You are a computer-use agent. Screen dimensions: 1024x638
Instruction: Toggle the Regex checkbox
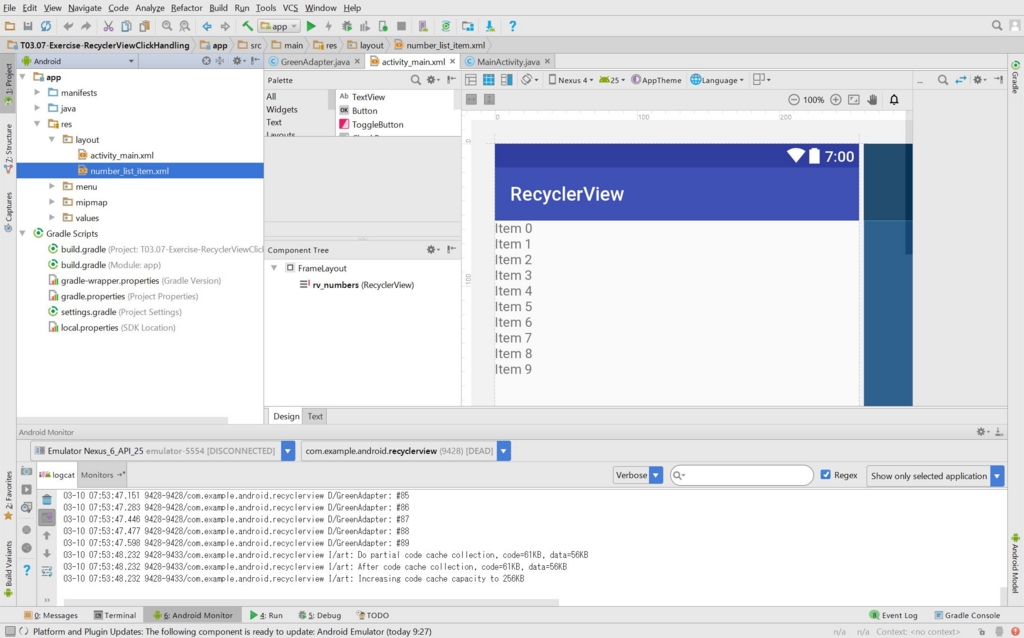click(825, 475)
